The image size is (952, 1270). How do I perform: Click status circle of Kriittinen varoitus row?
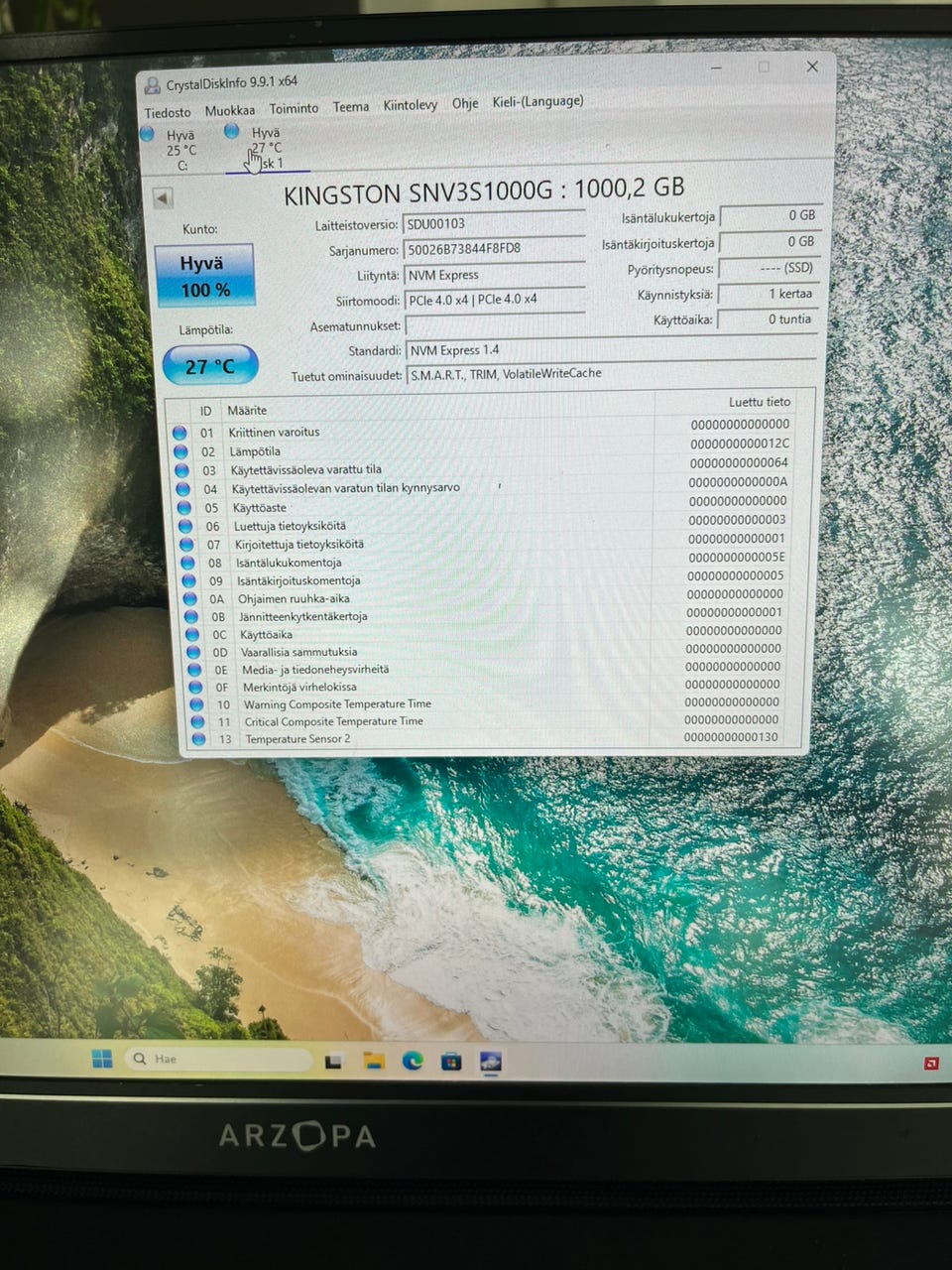click(179, 433)
